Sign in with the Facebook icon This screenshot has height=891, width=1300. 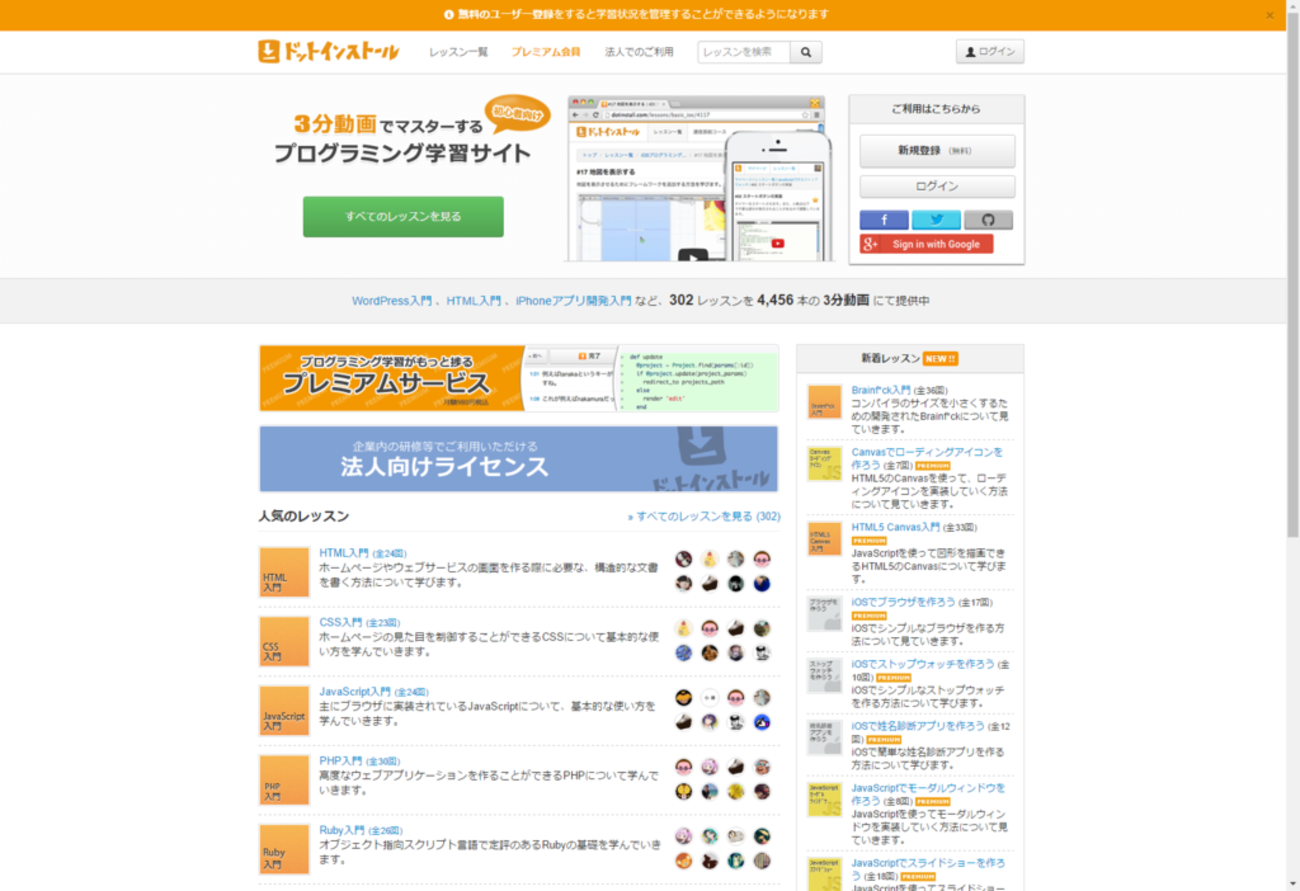[884, 220]
